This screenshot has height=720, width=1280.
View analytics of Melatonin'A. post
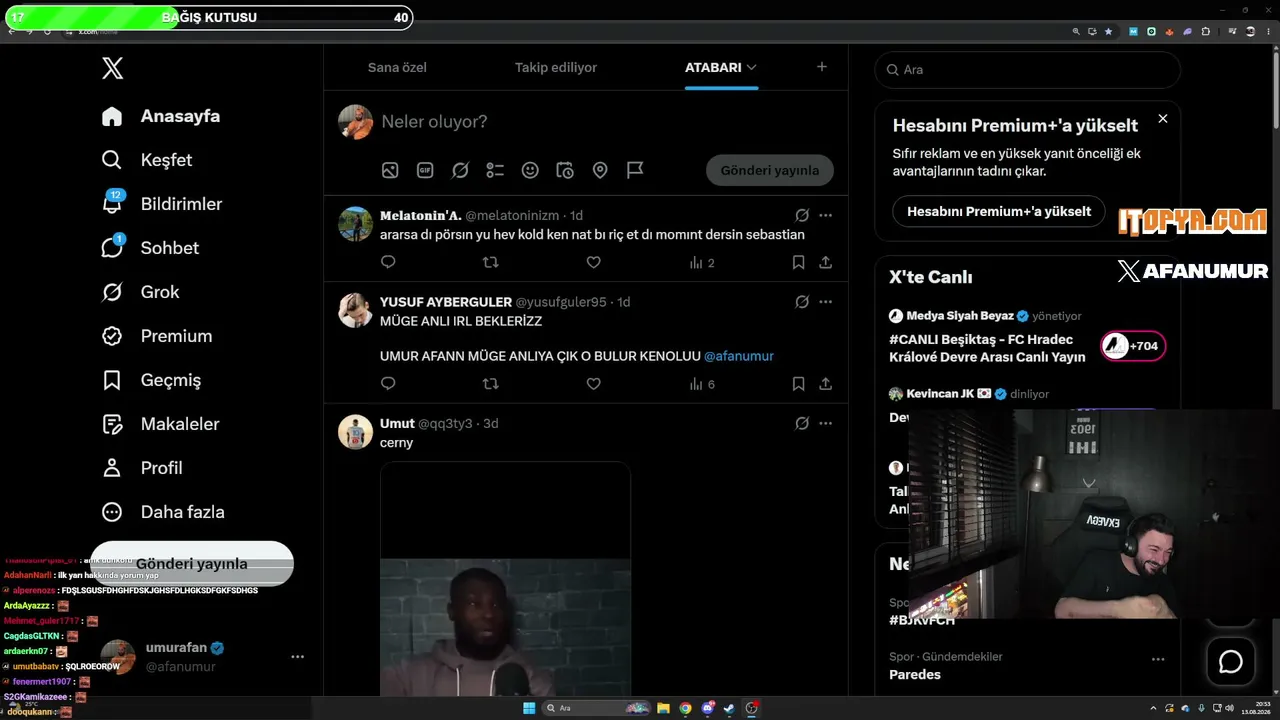(x=702, y=262)
